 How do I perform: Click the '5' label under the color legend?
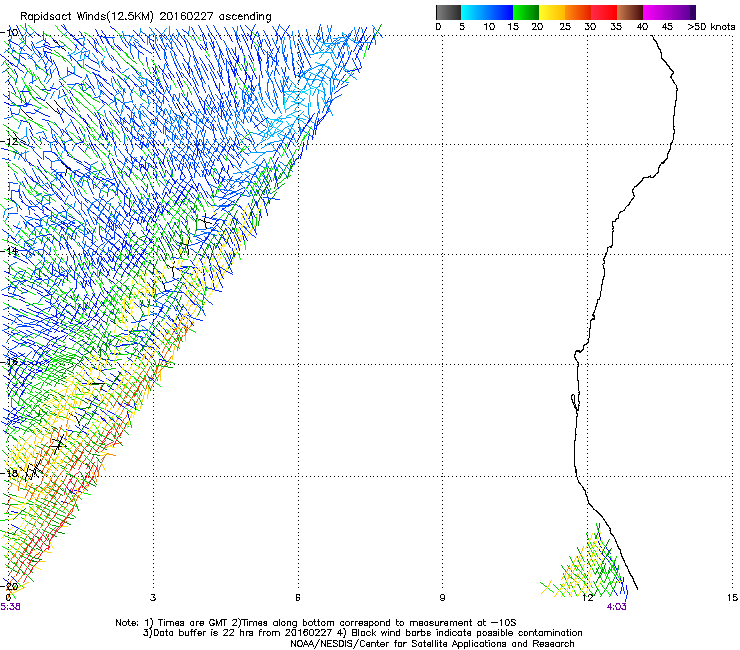[462, 27]
